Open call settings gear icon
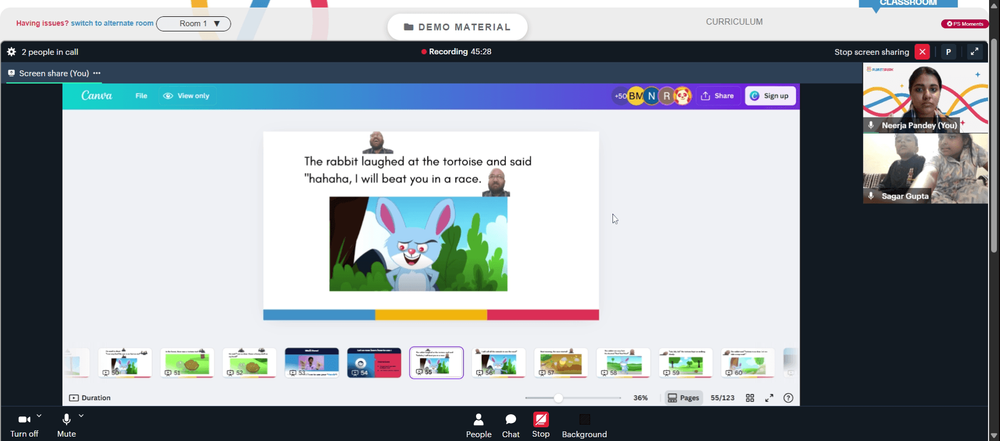 click(x=11, y=52)
